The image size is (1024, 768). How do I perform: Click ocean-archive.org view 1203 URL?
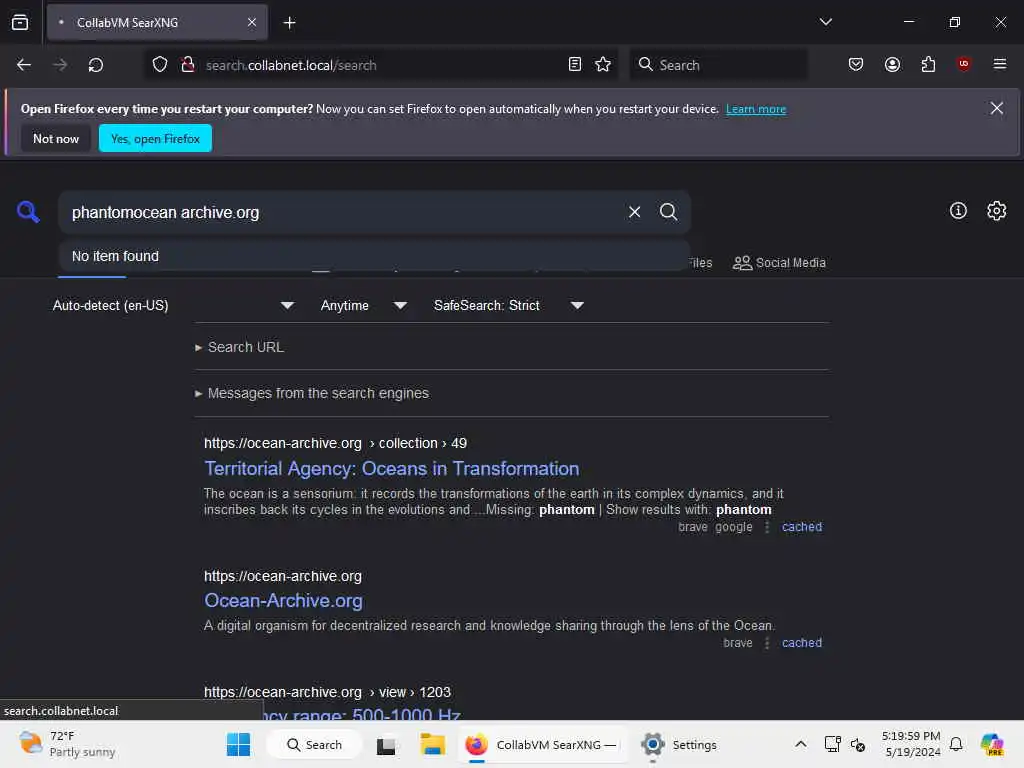[327, 692]
